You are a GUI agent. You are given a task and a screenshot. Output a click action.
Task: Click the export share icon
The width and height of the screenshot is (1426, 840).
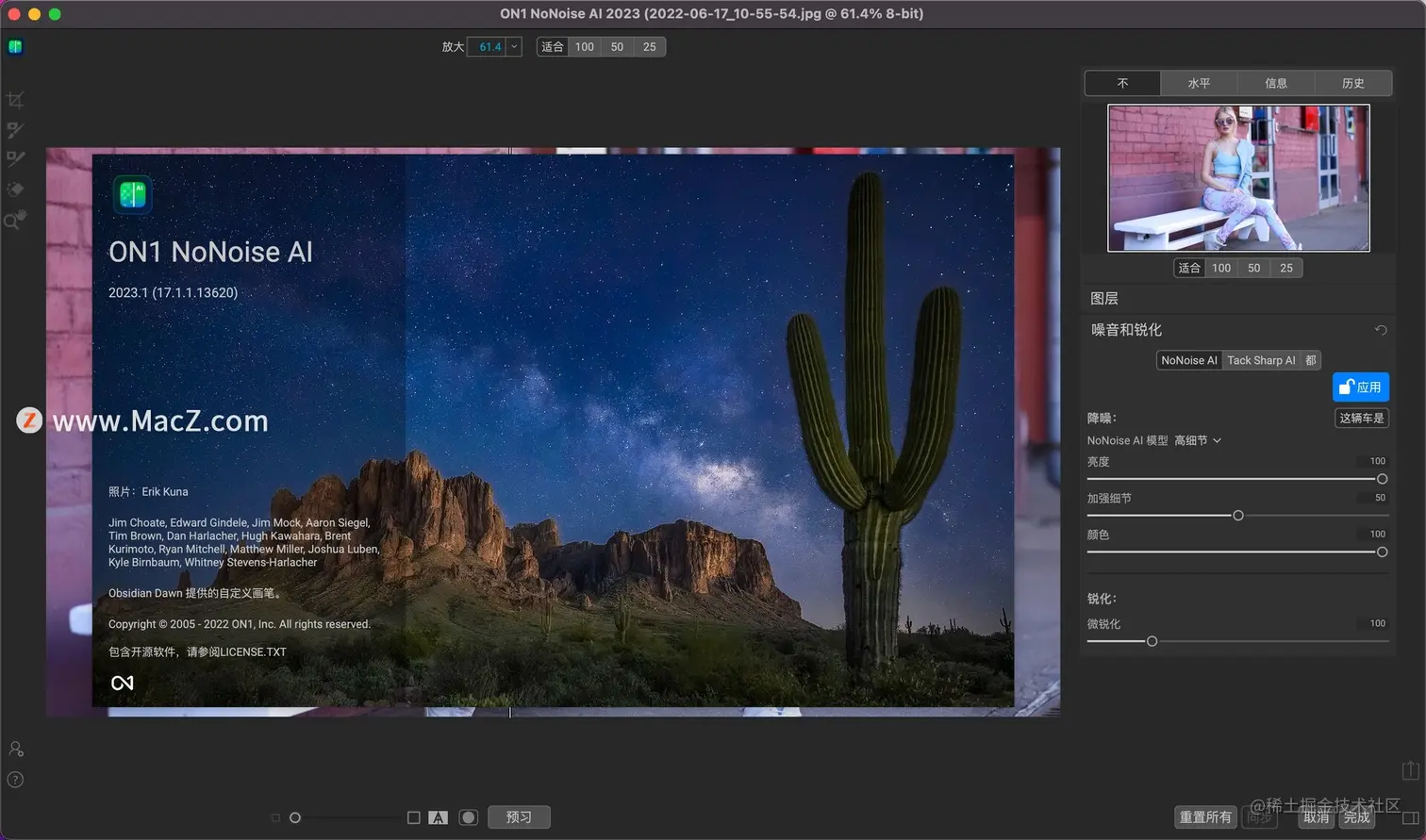pos(1410,770)
